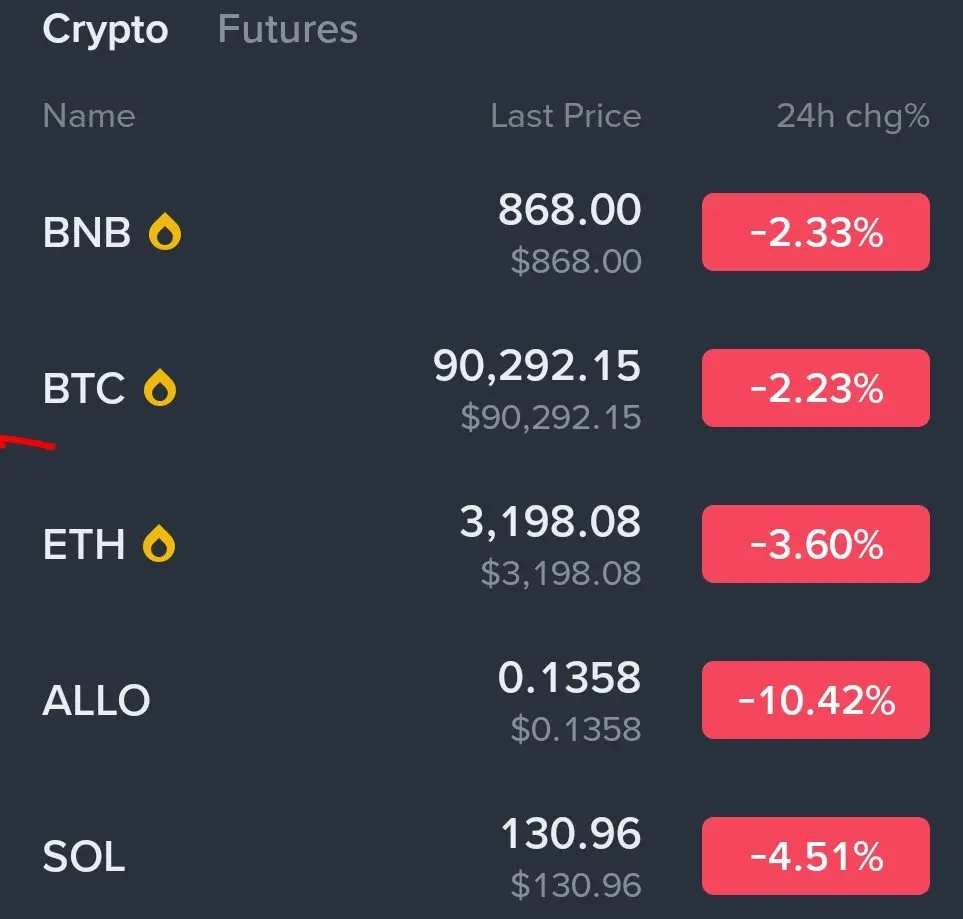963x919 pixels.
Task: Select the Crypto tab
Action: pos(105,30)
